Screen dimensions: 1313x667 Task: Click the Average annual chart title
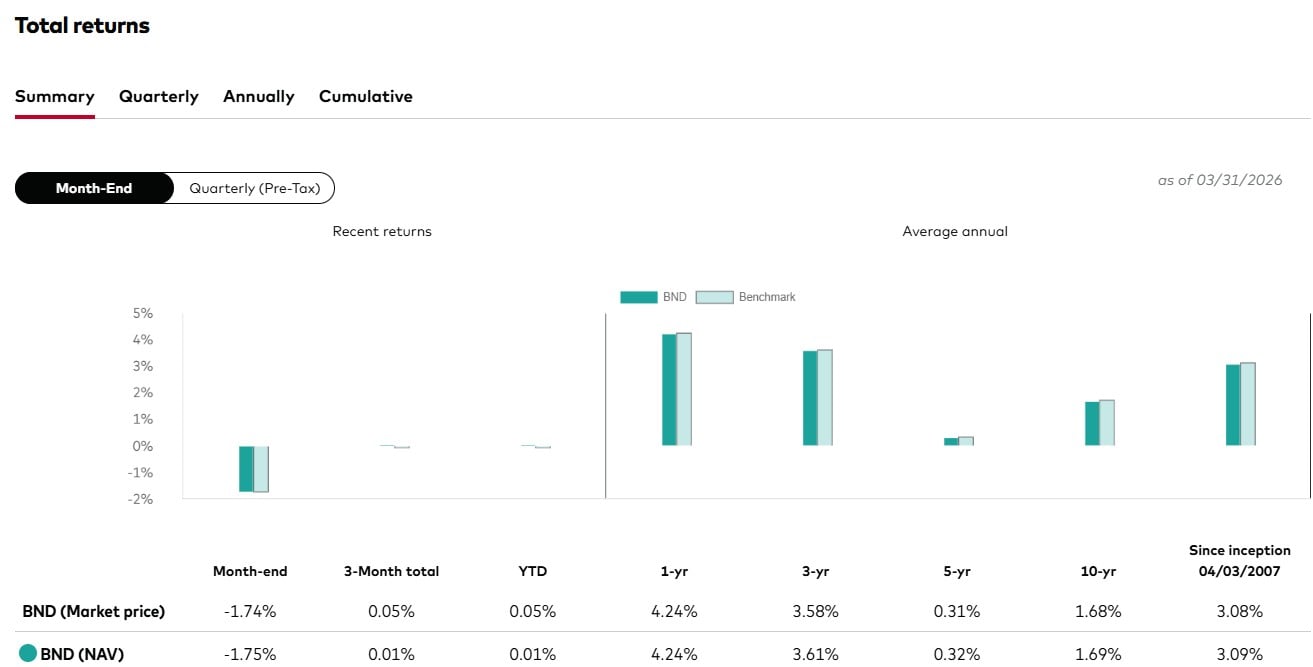pos(955,231)
